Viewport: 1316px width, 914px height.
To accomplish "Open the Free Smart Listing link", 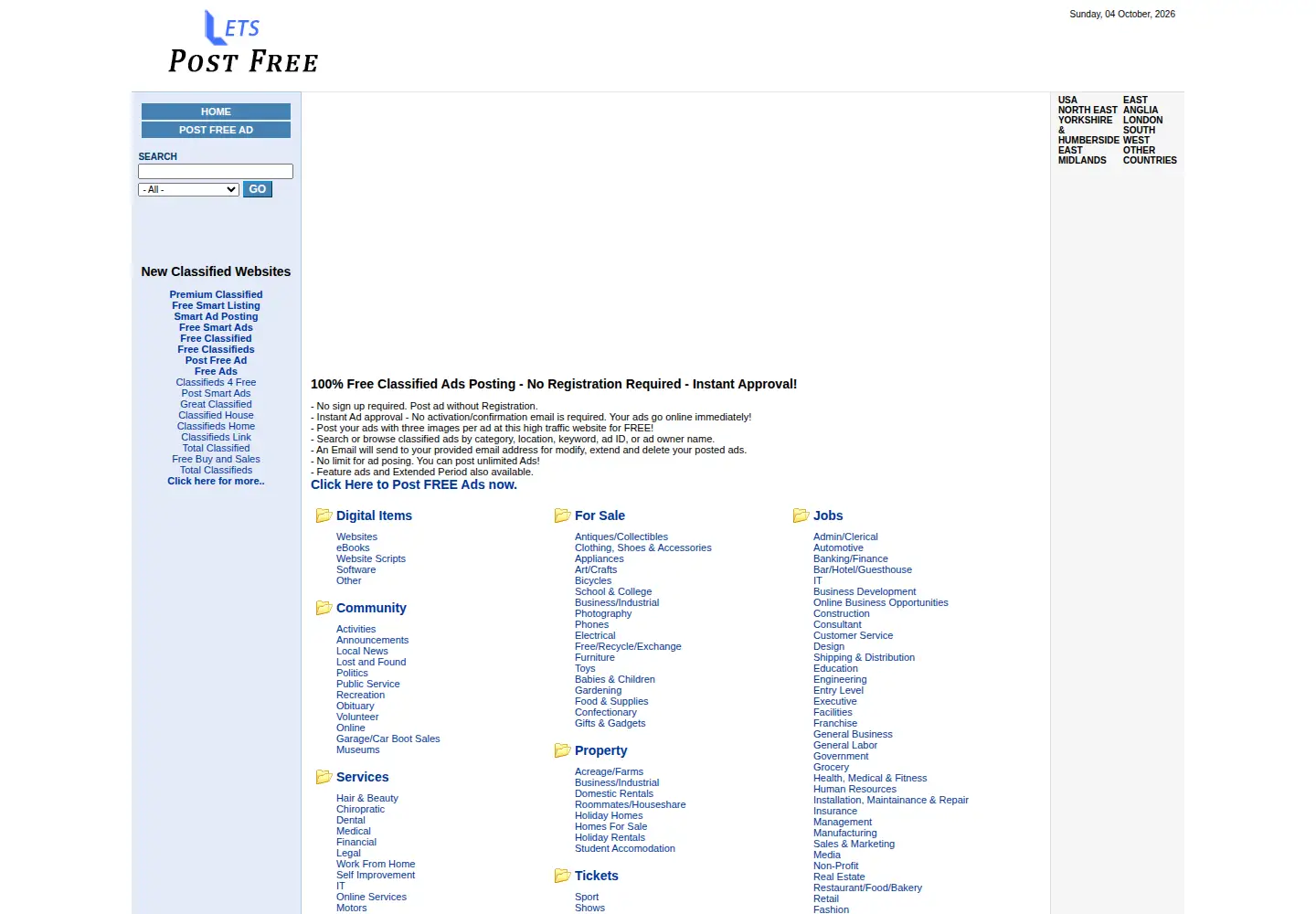I will pos(216,305).
